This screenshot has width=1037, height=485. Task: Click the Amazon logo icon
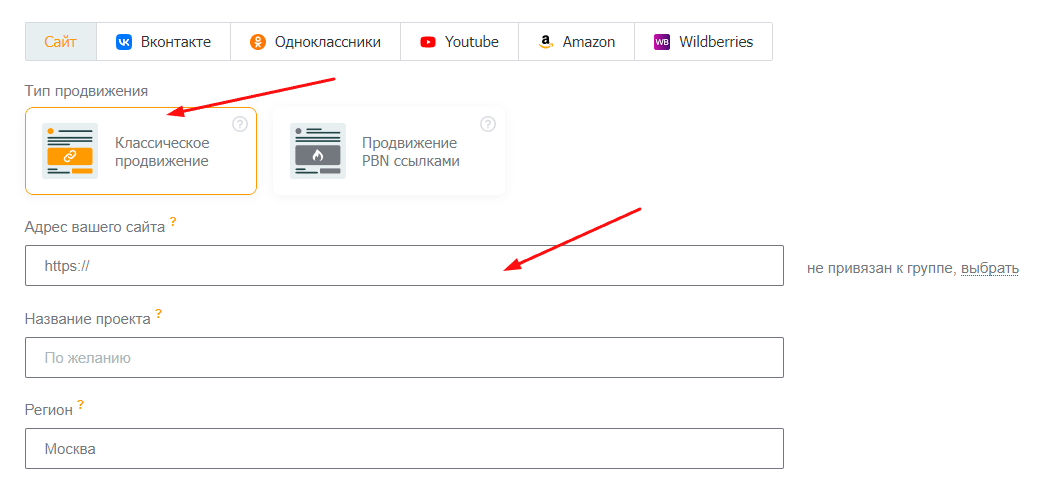(546, 42)
